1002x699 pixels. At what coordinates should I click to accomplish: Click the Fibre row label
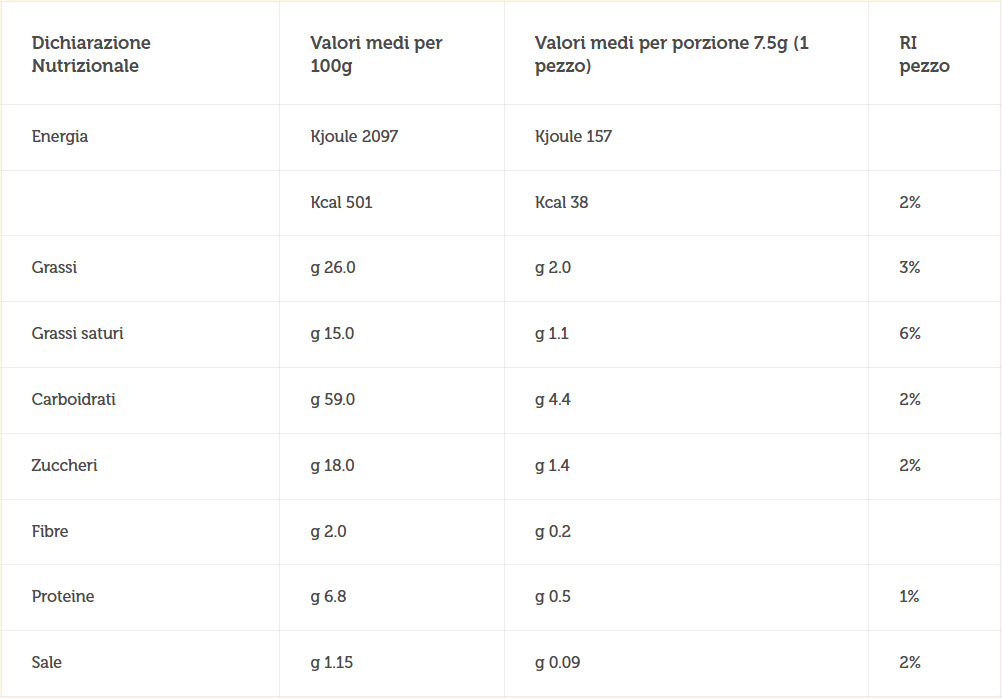(50, 531)
